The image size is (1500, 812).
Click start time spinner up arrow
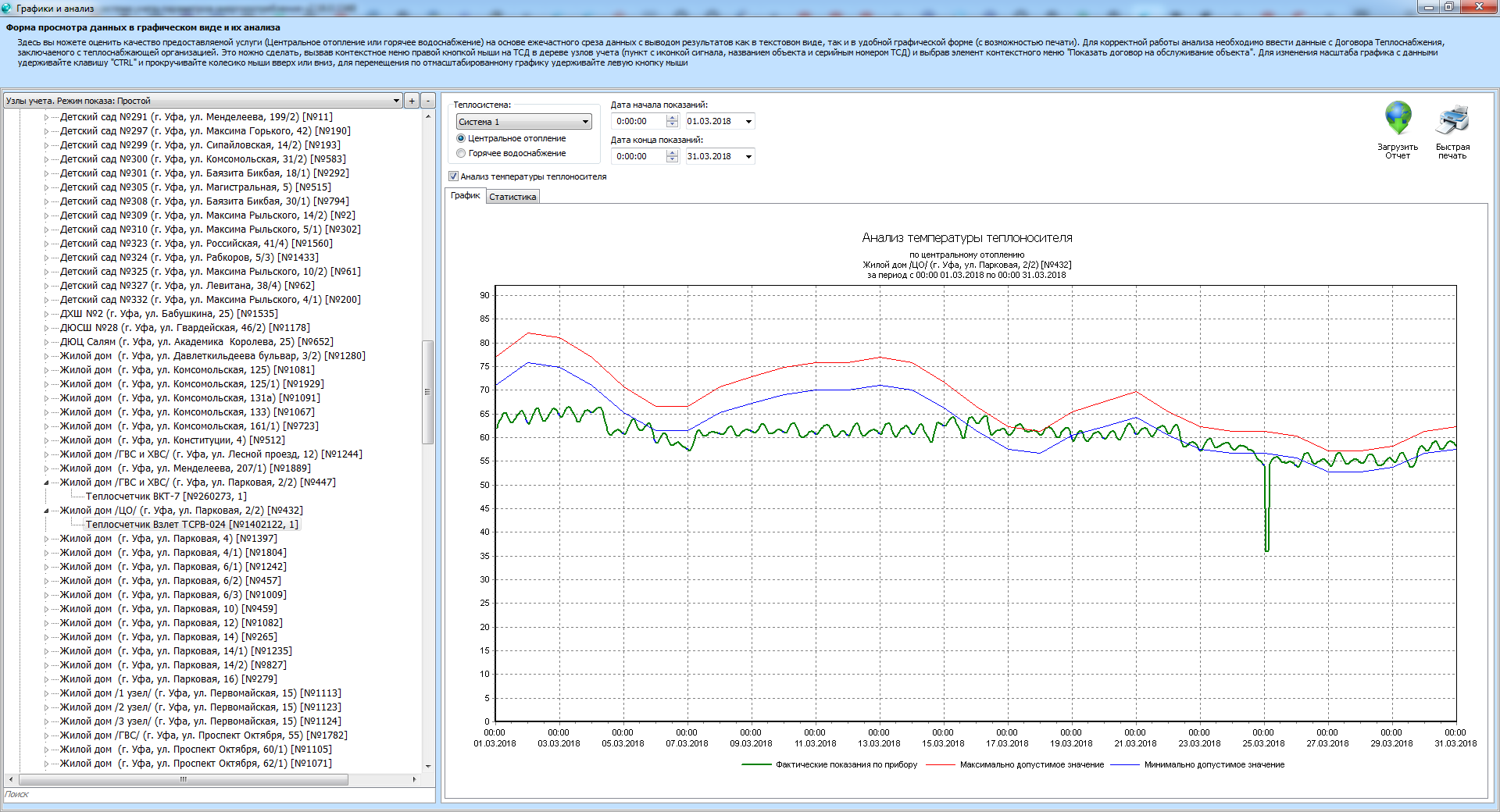click(672, 118)
